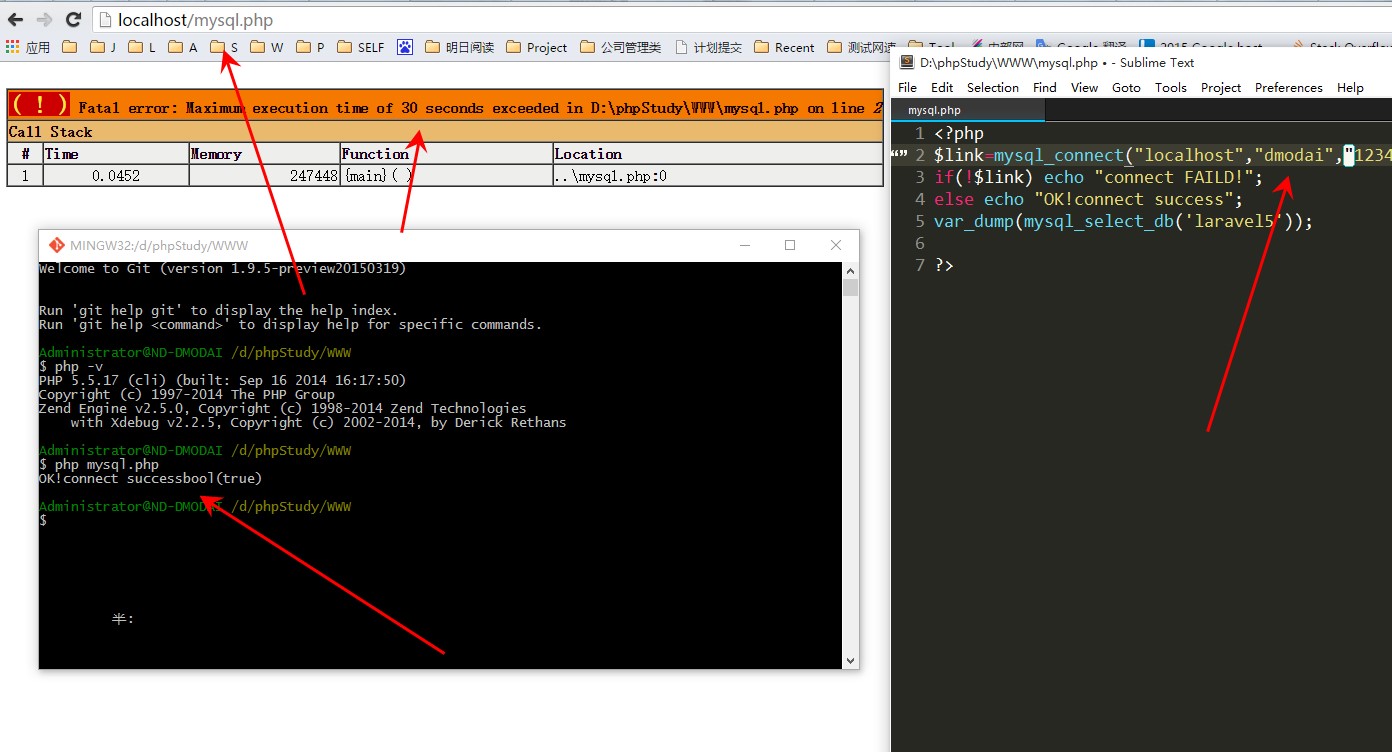
Task: Open the J bookmark folder
Action: (x=103, y=47)
